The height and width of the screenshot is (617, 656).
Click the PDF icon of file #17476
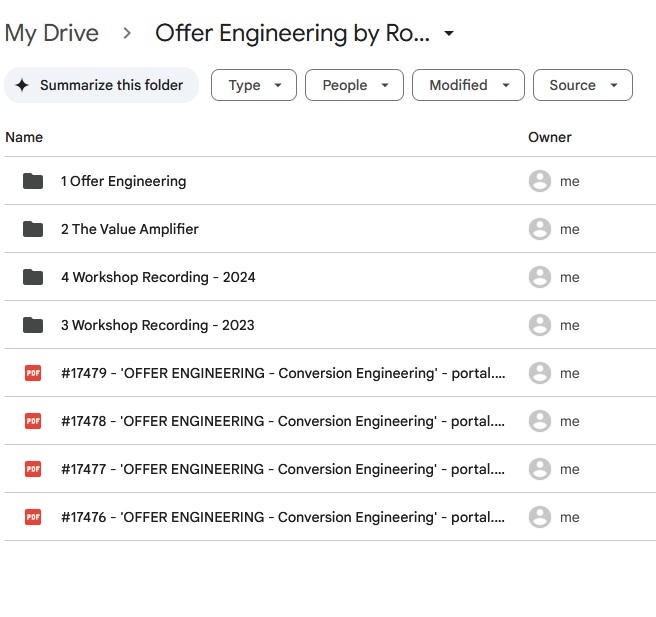(33, 517)
